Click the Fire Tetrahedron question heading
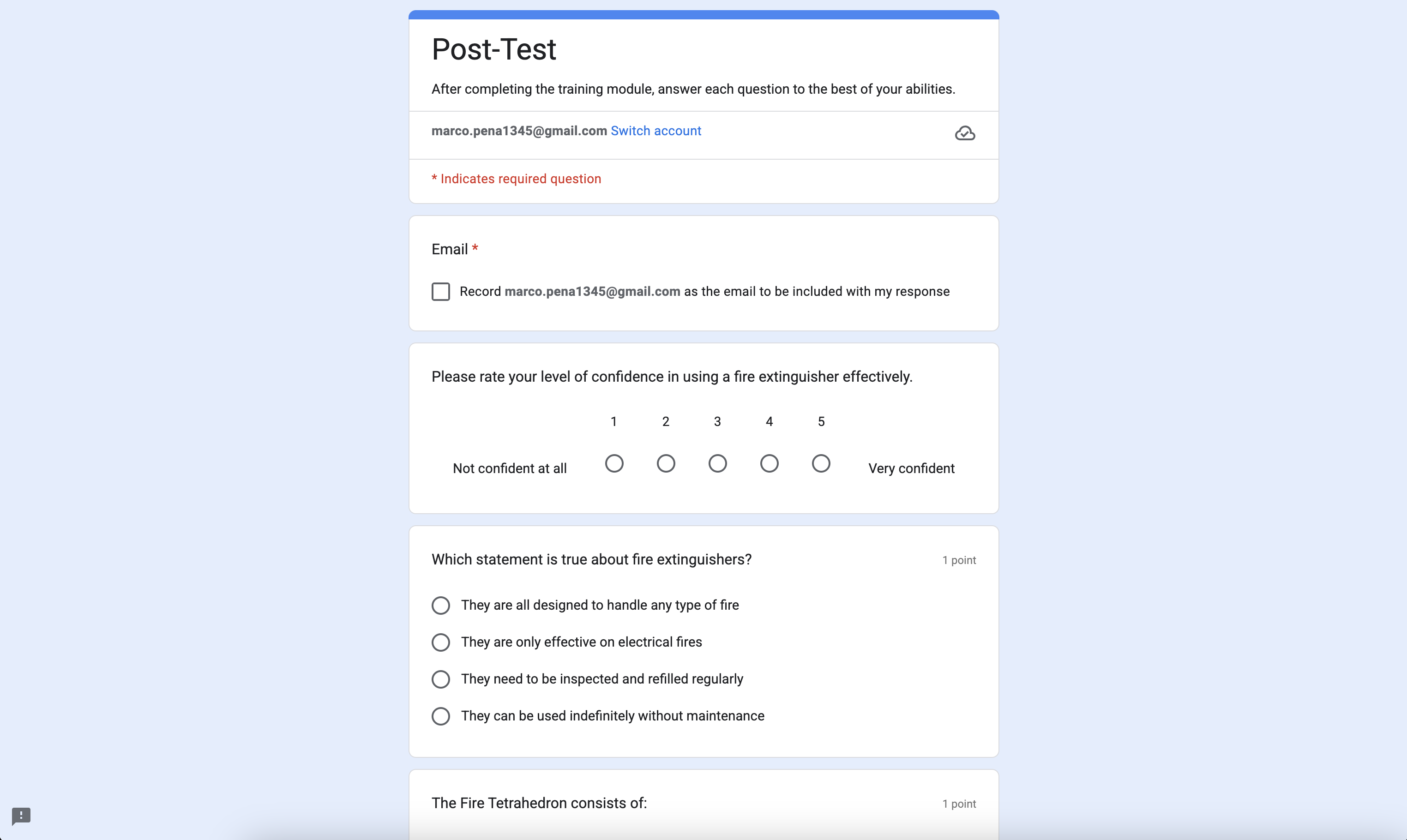 click(539, 803)
